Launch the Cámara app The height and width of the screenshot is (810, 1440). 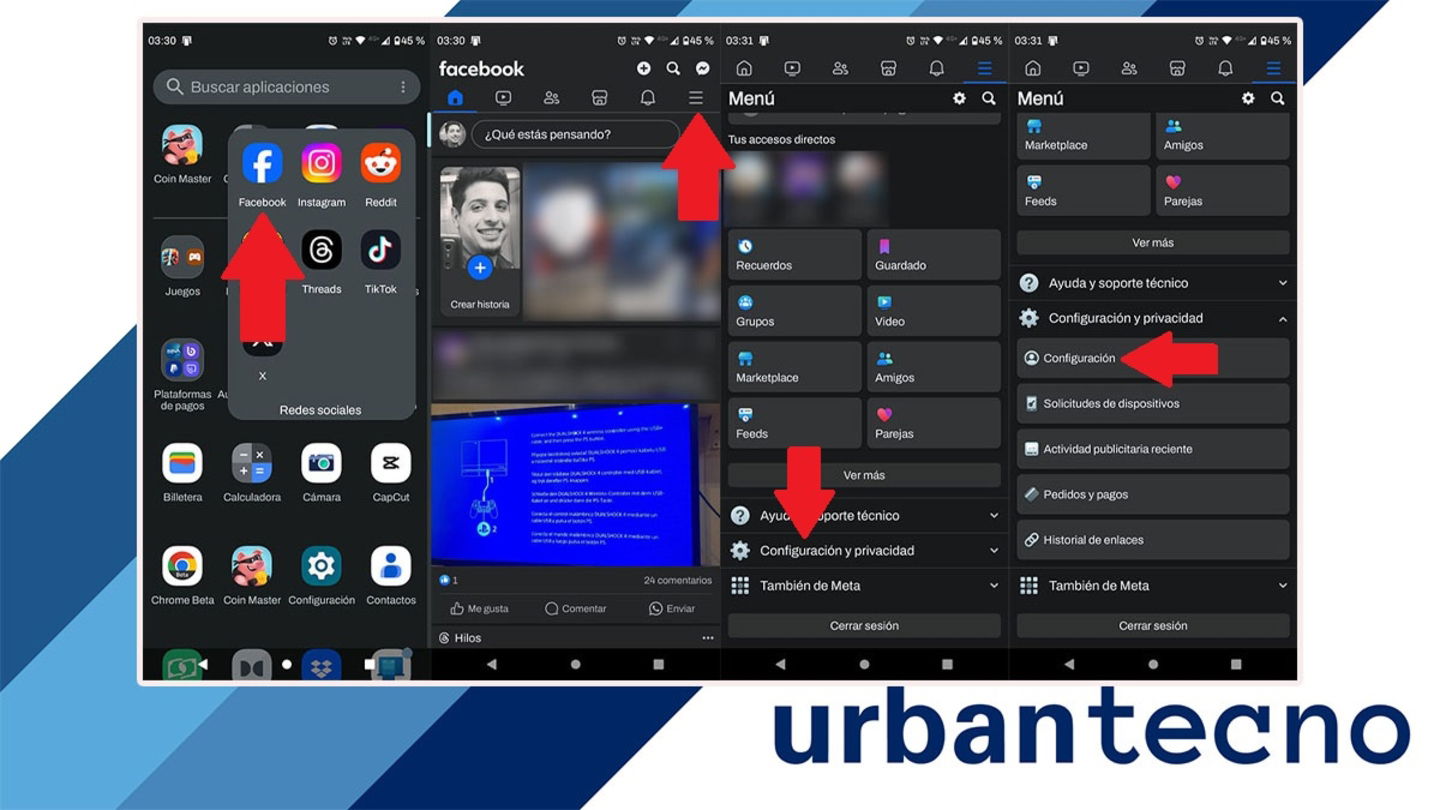(x=321, y=463)
